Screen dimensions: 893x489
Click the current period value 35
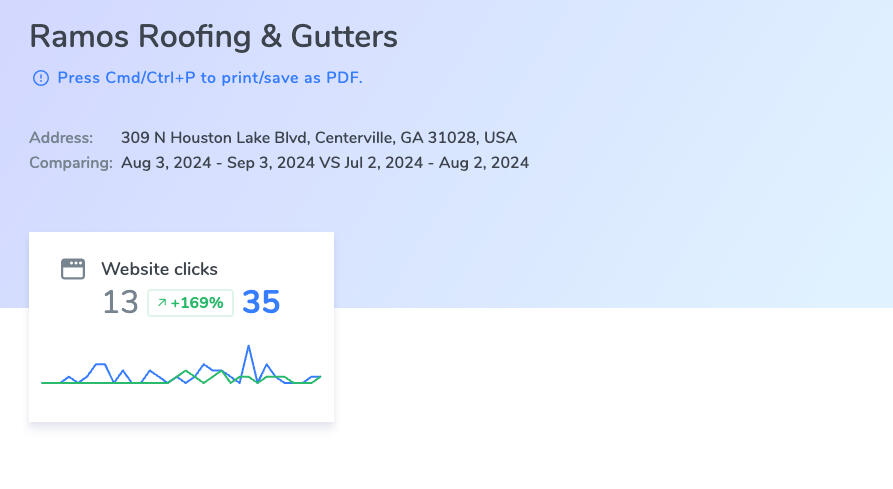[261, 302]
